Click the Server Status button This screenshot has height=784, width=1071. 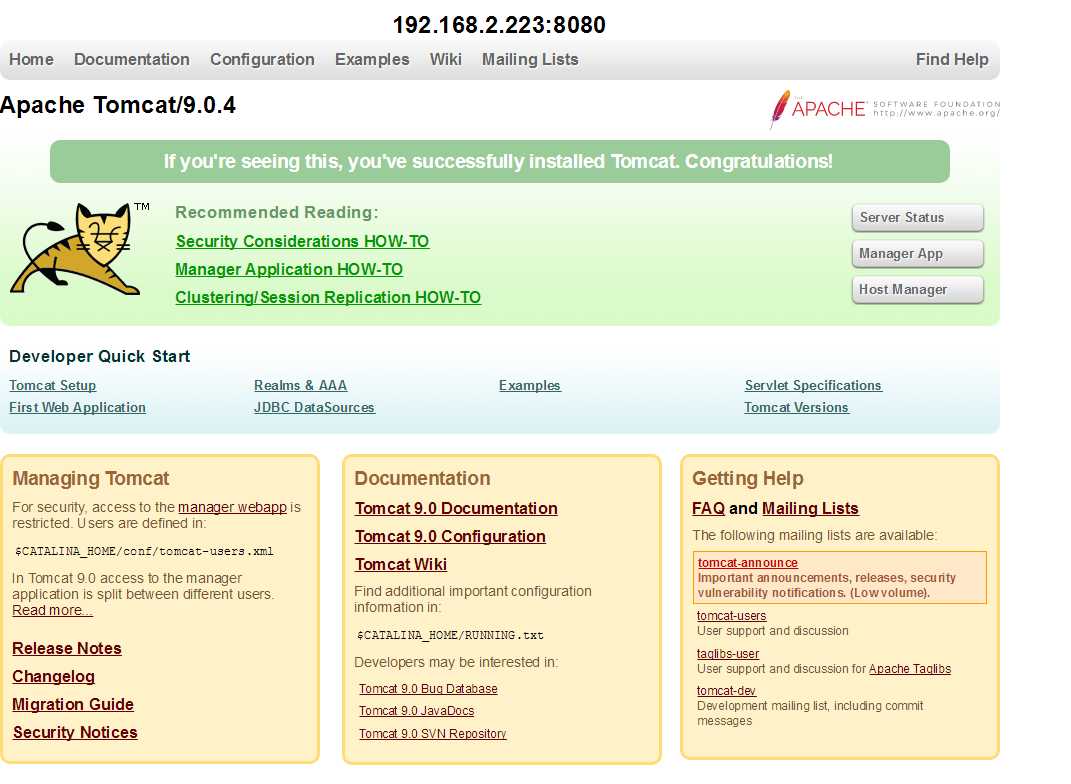pos(918,218)
